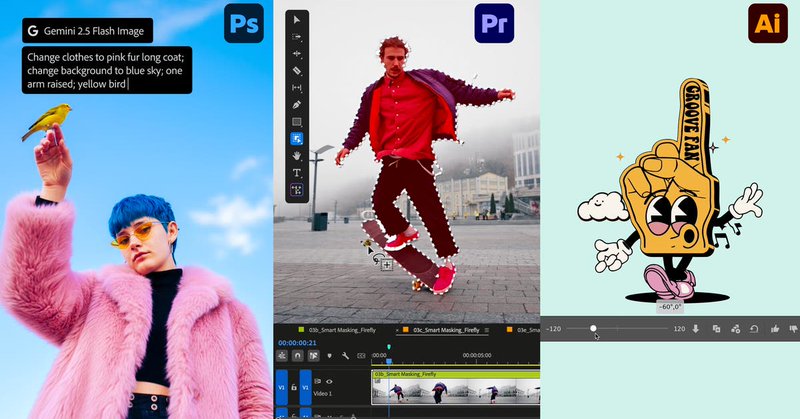Viewport: 800px width, 419px height.
Task: Switch to 03b_Smart Masking_Firefly sequence tab
Action: (342, 330)
